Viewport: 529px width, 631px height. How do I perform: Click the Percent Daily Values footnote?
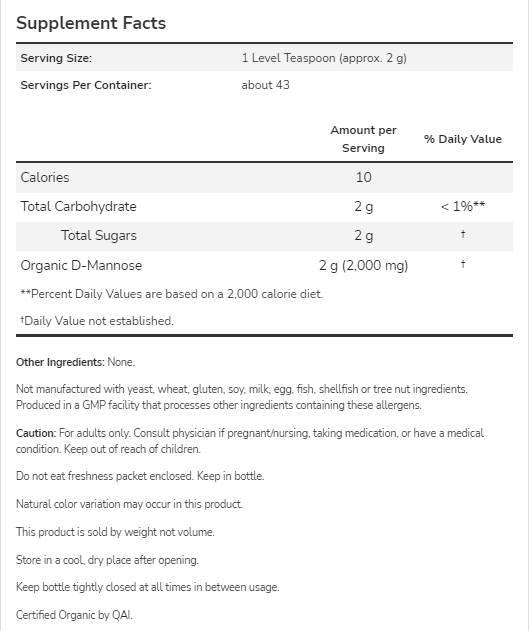pyautogui.click(x=172, y=294)
